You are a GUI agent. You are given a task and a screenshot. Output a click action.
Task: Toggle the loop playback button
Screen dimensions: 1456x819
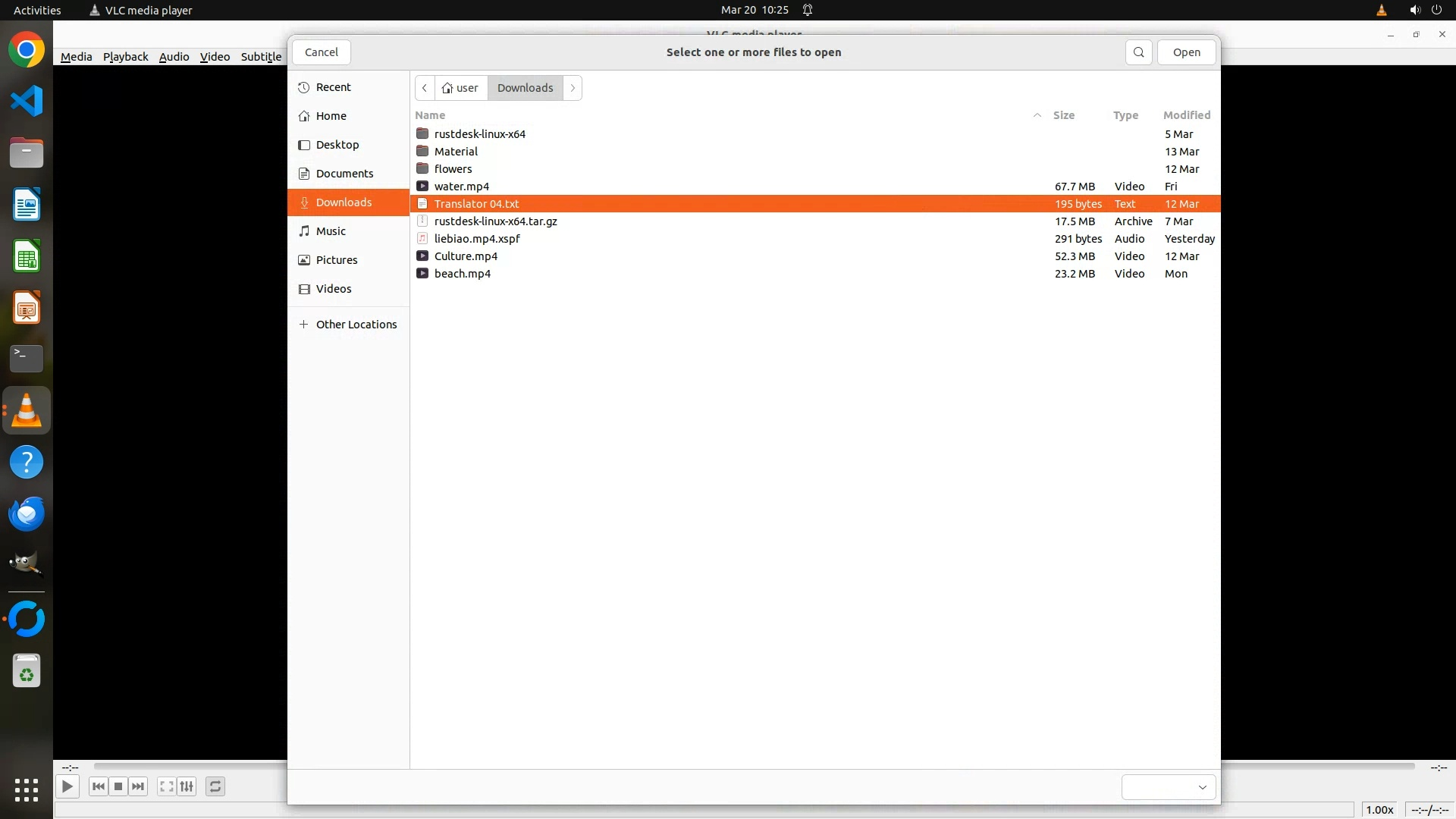215,786
